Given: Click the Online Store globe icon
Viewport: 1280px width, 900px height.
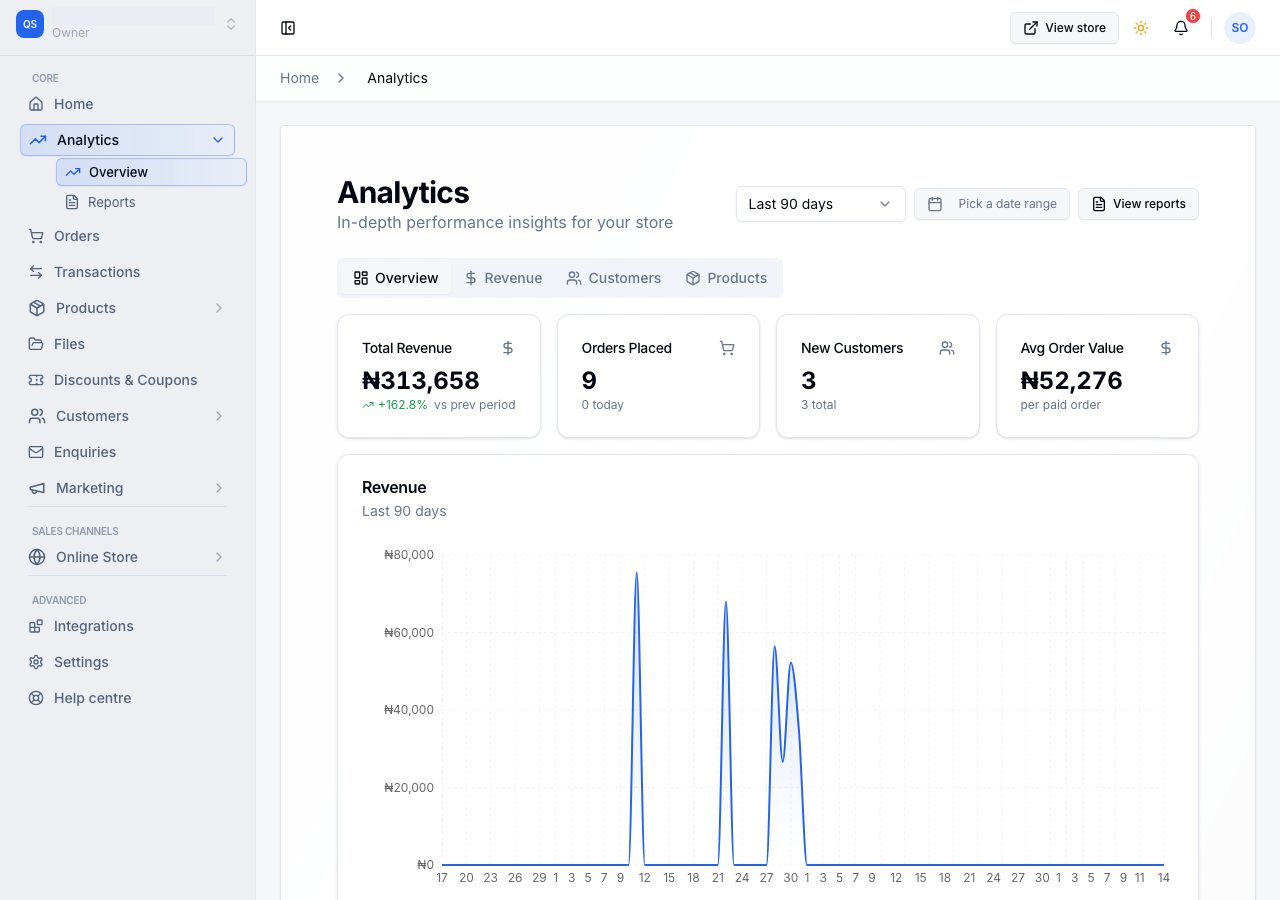Looking at the screenshot, I should [37, 557].
